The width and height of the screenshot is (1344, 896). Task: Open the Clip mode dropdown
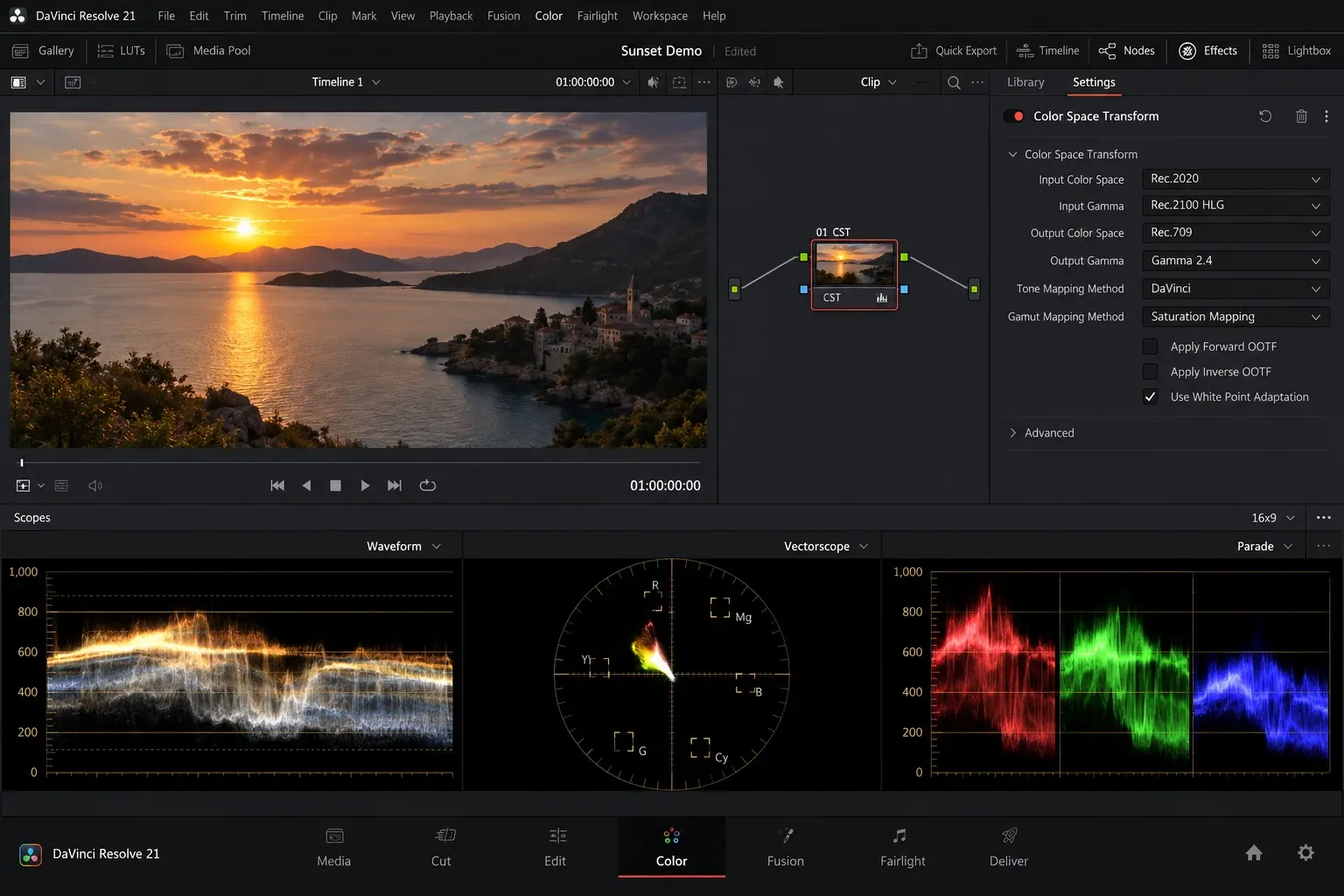pyautogui.click(x=878, y=82)
